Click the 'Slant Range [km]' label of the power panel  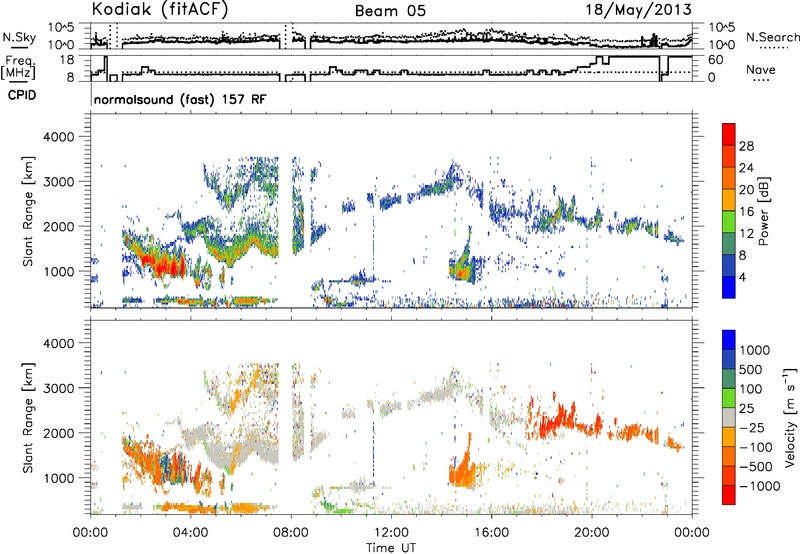click(x=28, y=211)
